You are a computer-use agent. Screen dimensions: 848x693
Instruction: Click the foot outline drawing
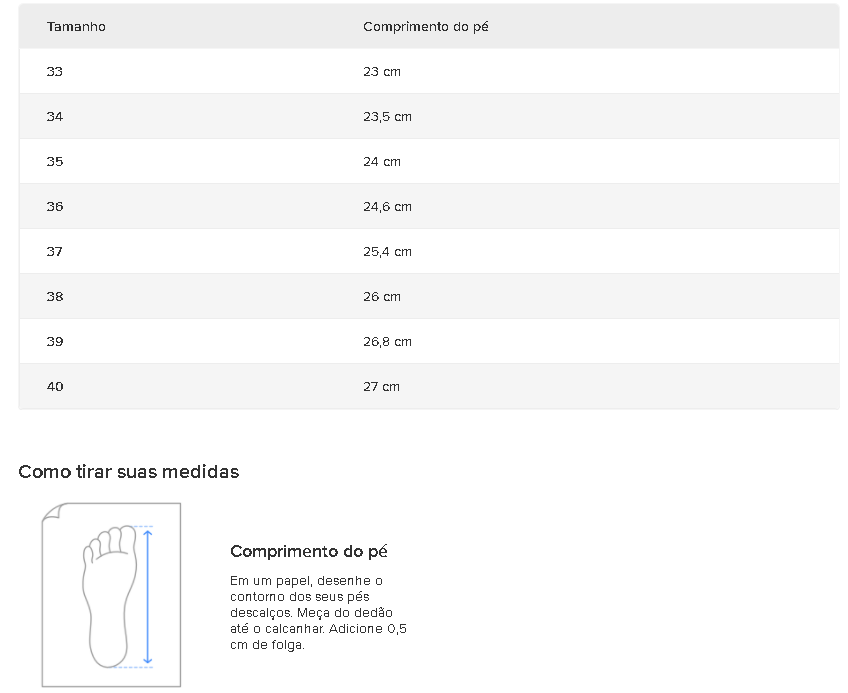(x=109, y=596)
